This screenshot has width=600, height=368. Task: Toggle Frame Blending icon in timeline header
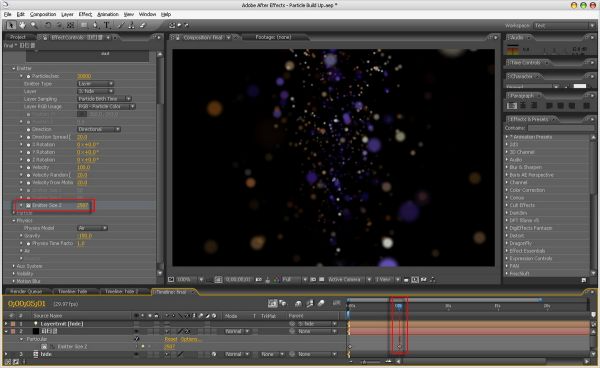pos(310,304)
